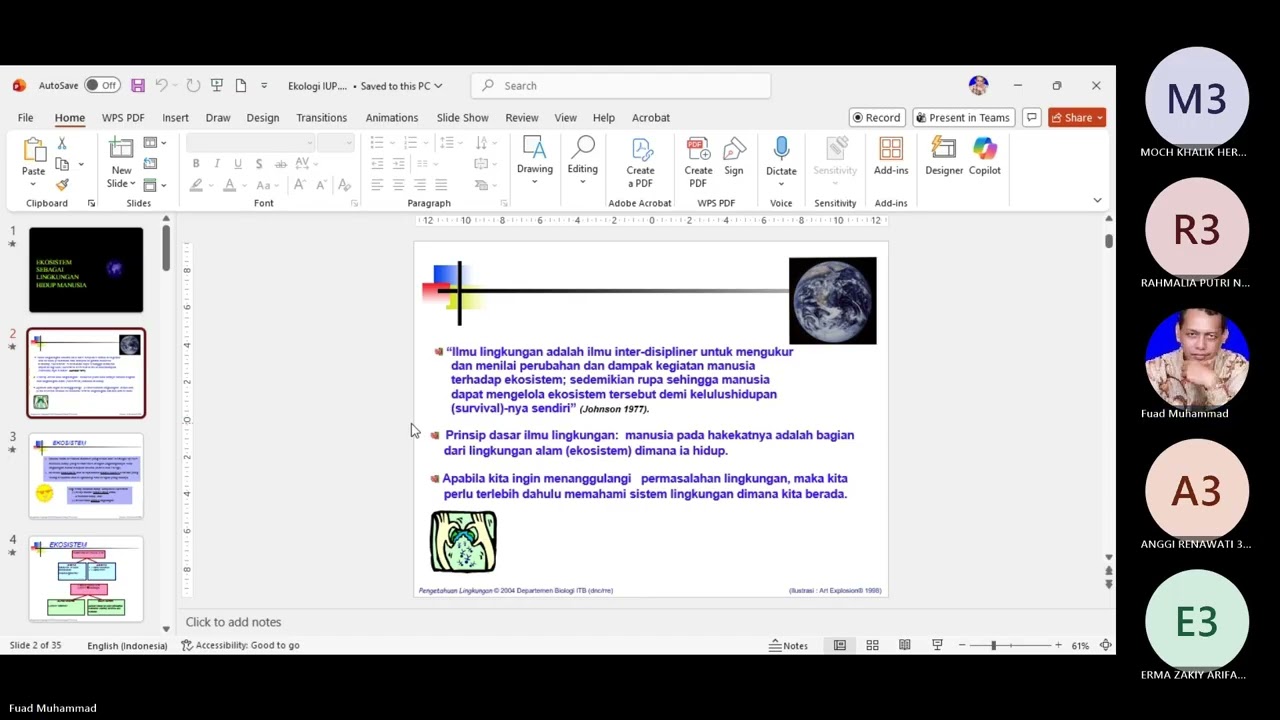Fit slide to current window

point(1106,646)
